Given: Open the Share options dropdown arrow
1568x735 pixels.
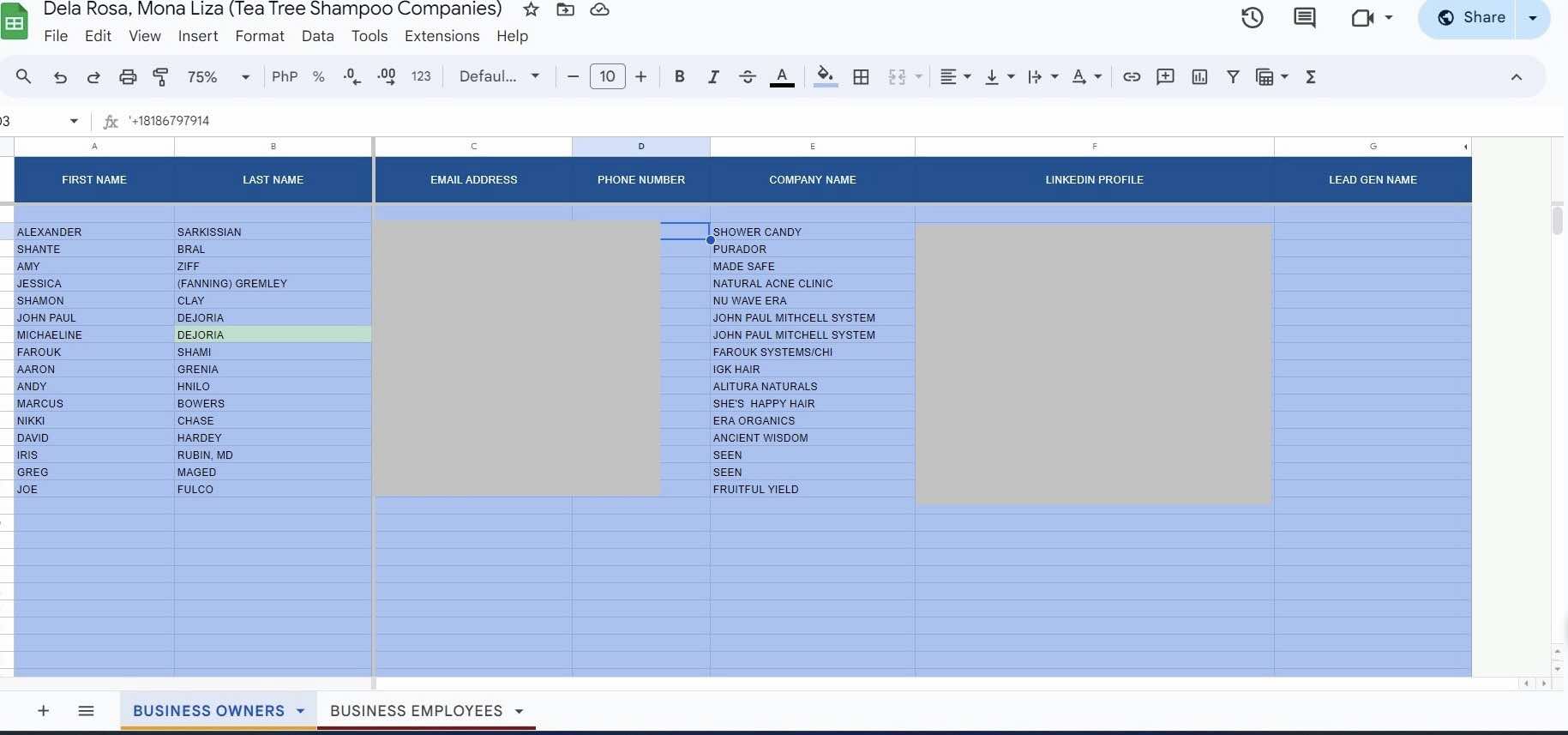Looking at the screenshot, I should point(1533,17).
